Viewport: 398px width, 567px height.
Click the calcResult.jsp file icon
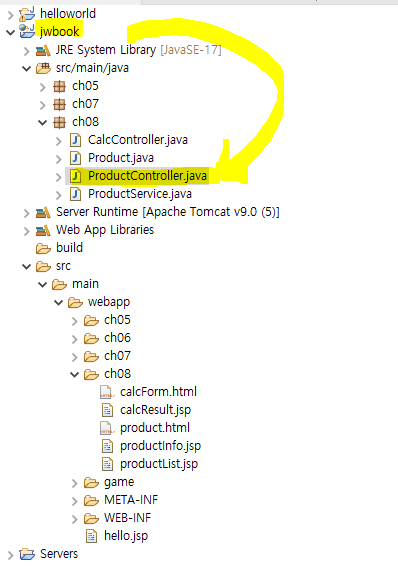click(107, 410)
